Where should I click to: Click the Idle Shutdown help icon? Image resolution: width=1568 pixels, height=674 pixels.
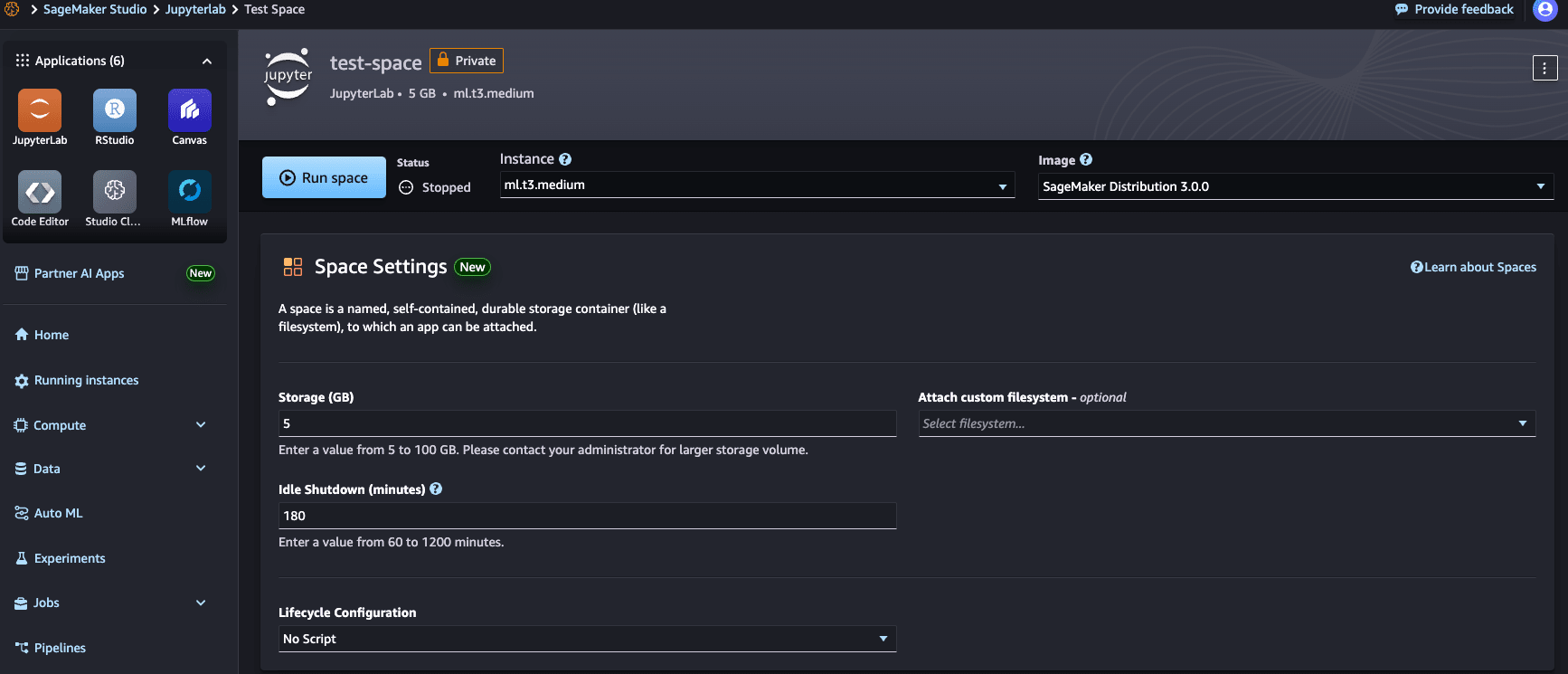[436, 489]
